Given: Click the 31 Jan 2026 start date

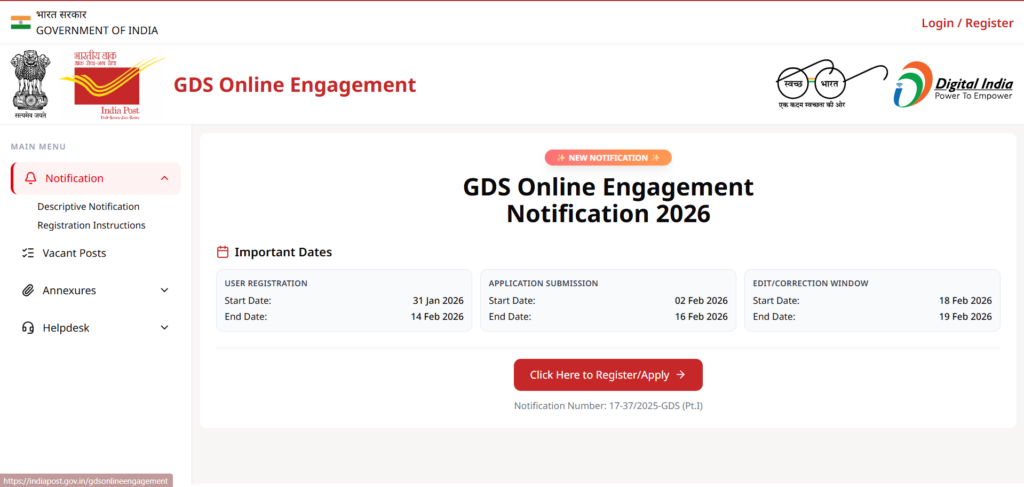Looking at the screenshot, I should point(438,301).
